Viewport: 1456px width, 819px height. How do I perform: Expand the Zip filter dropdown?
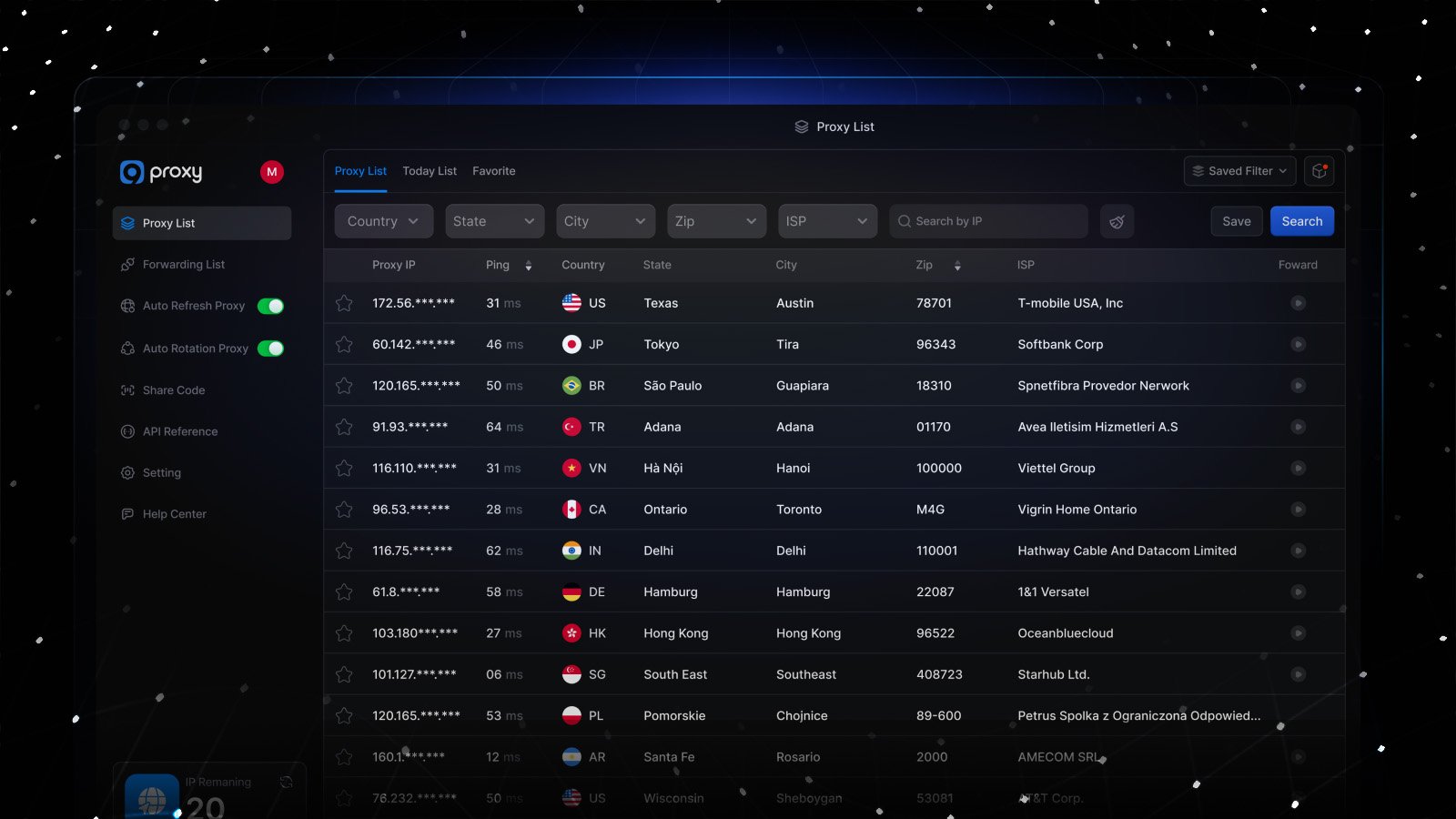[716, 221]
